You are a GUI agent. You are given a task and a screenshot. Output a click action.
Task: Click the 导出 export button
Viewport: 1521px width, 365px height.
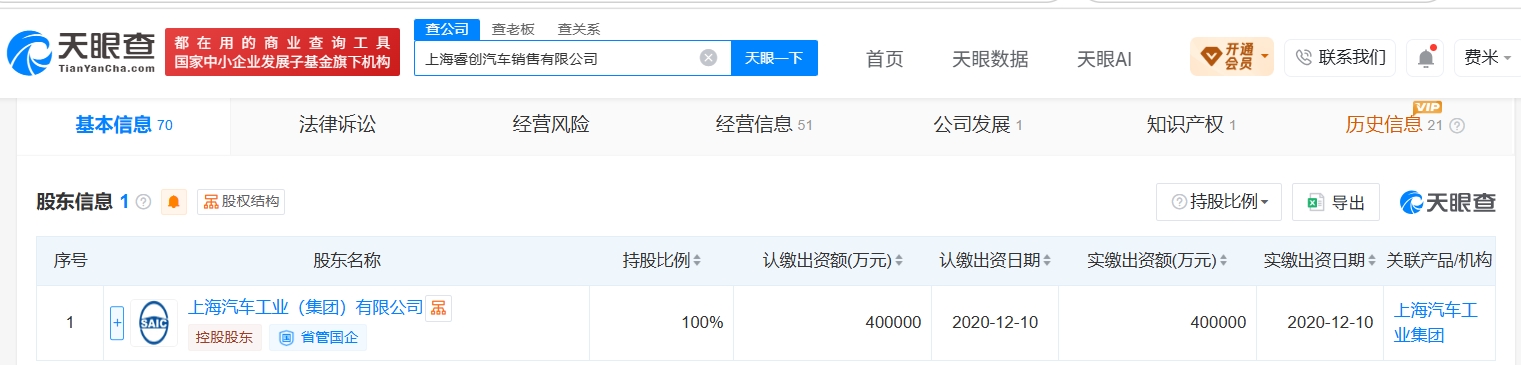point(1336,202)
